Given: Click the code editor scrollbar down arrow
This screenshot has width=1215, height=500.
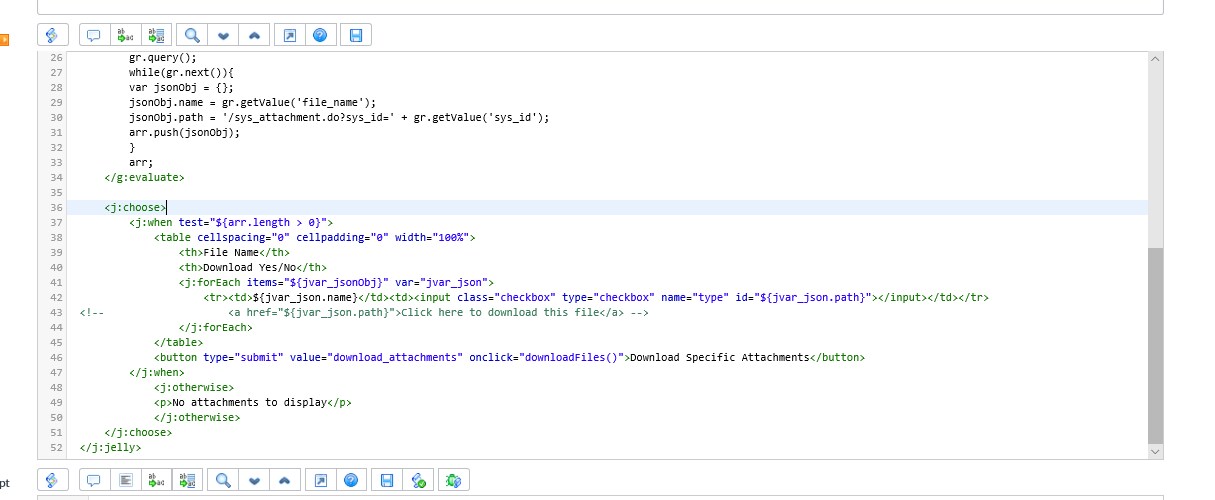Looking at the screenshot, I should point(1156,452).
